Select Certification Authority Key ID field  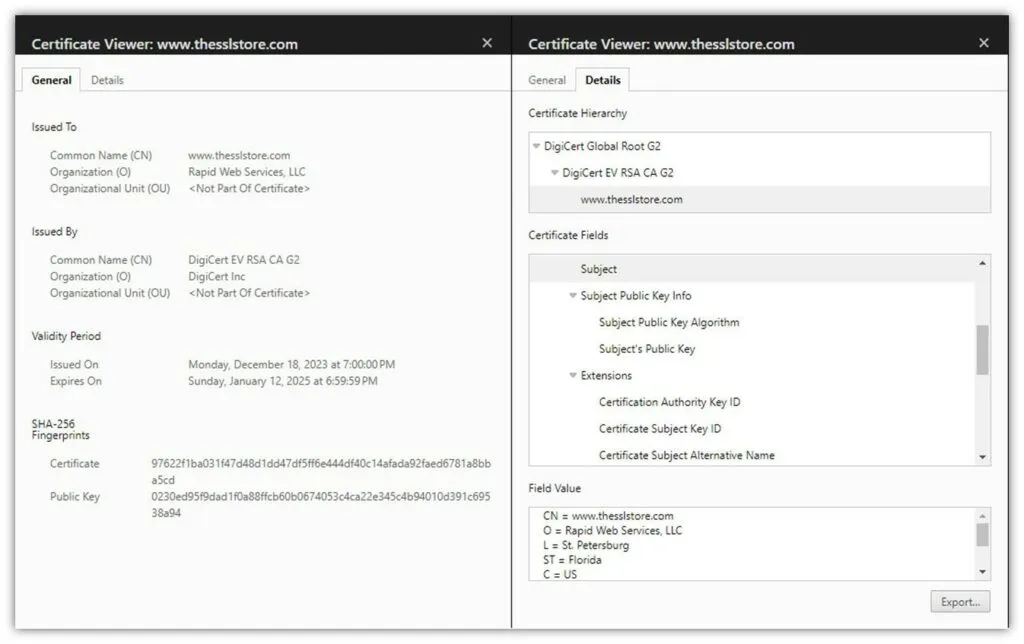[x=669, y=402]
